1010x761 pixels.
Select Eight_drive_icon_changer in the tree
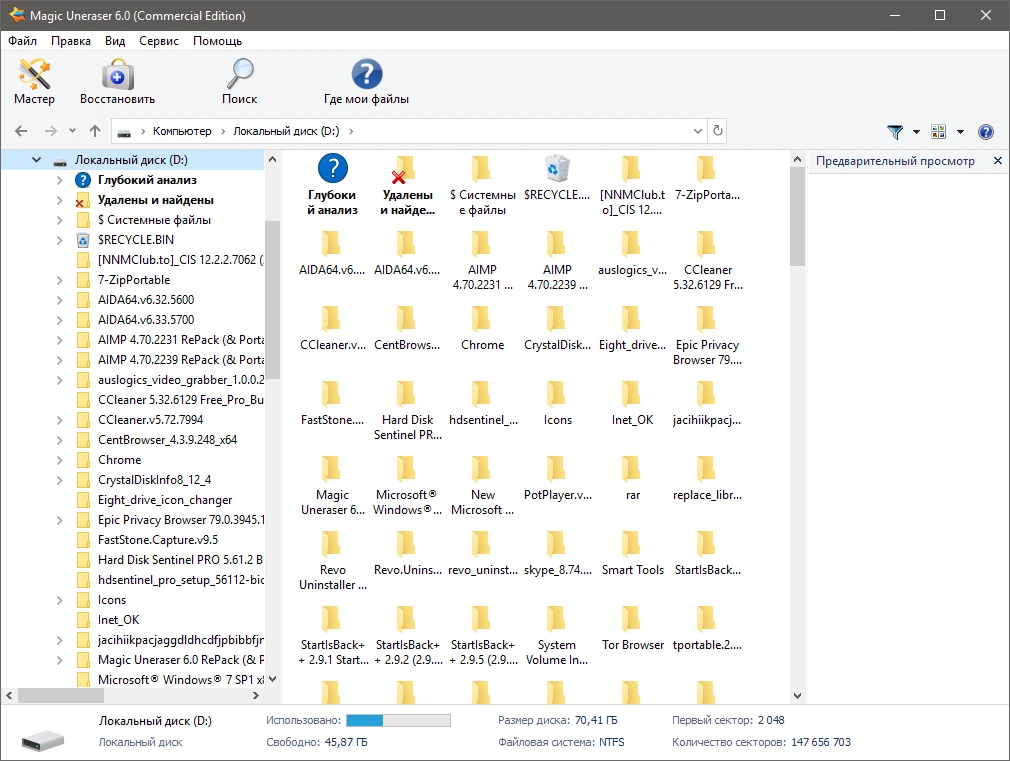[x=165, y=500]
